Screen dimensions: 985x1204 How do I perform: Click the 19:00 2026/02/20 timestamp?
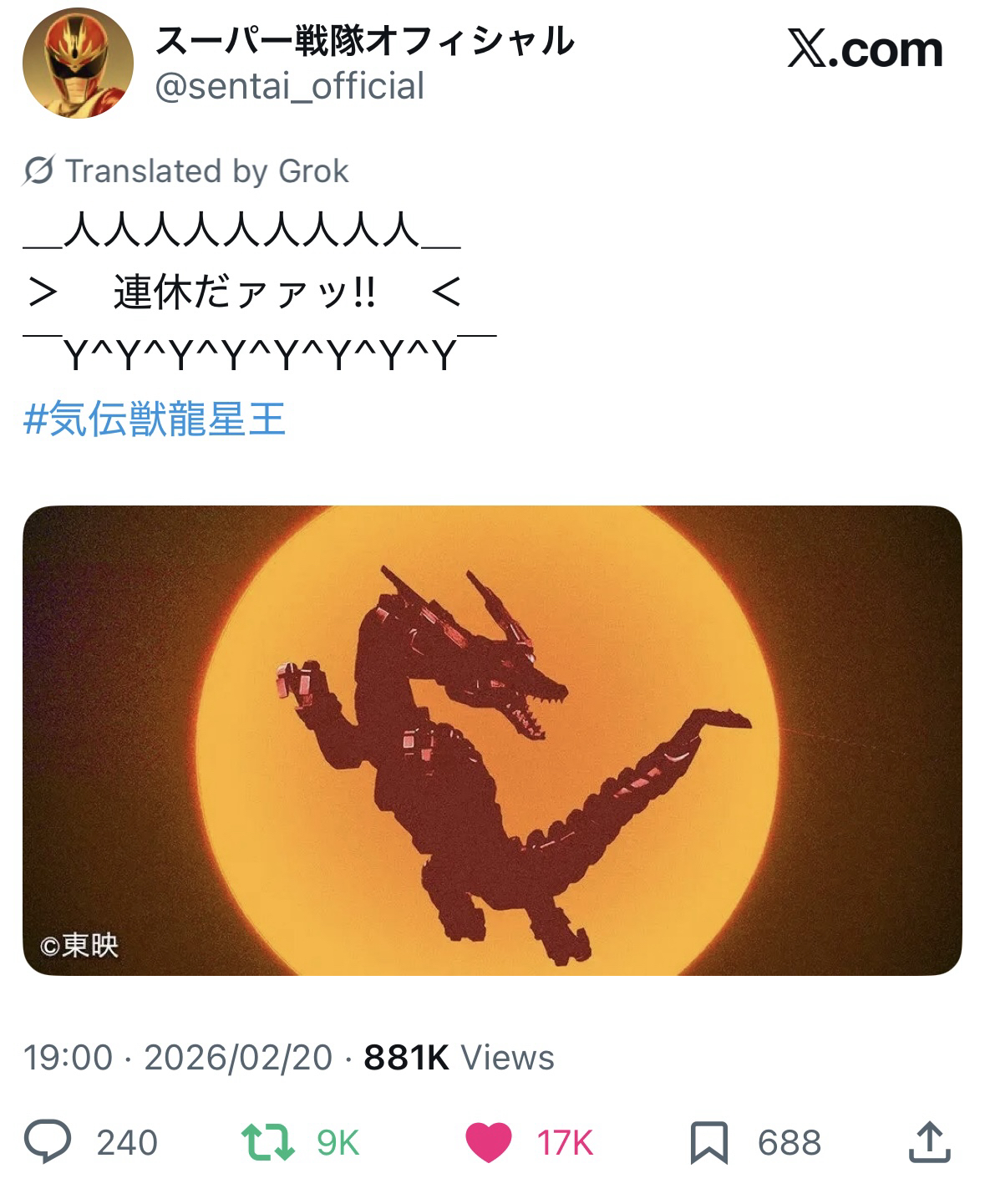click(x=178, y=1057)
